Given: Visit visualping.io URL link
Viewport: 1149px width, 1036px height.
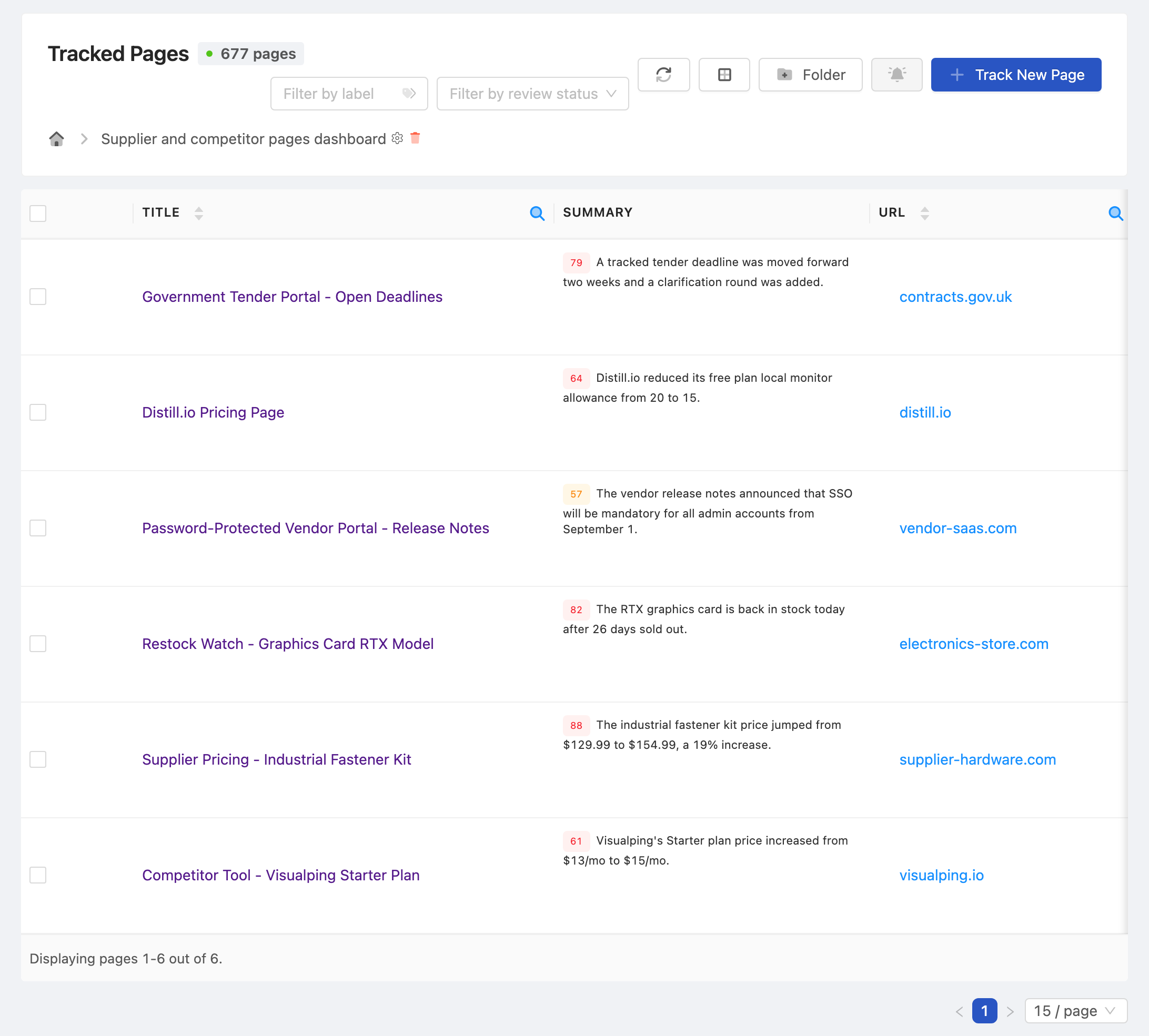Looking at the screenshot, I should [x=941, y=875].
